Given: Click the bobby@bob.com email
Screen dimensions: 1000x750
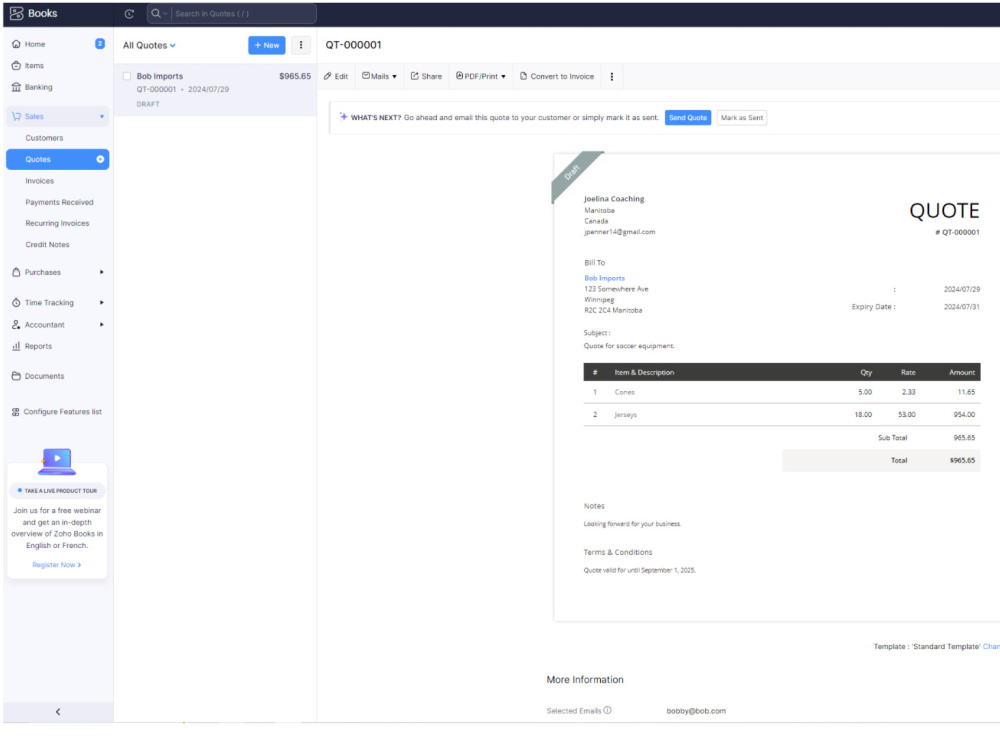Looking at the screenshot, I should pyautogui.click(x=696, y=711).
